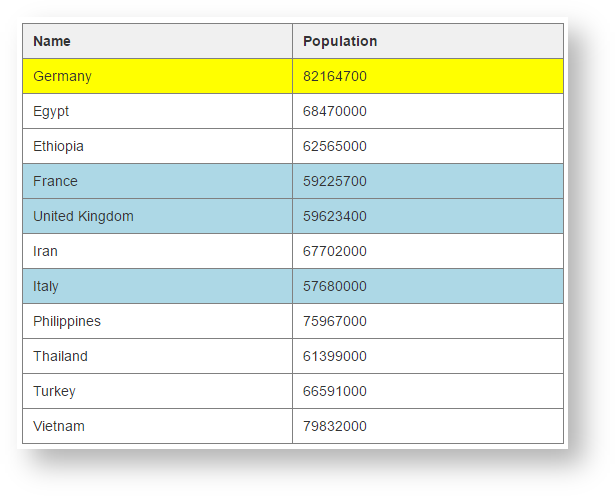Click Egypt's population 68470000
The width and height of the screenshot is (616, 497).
335,111
